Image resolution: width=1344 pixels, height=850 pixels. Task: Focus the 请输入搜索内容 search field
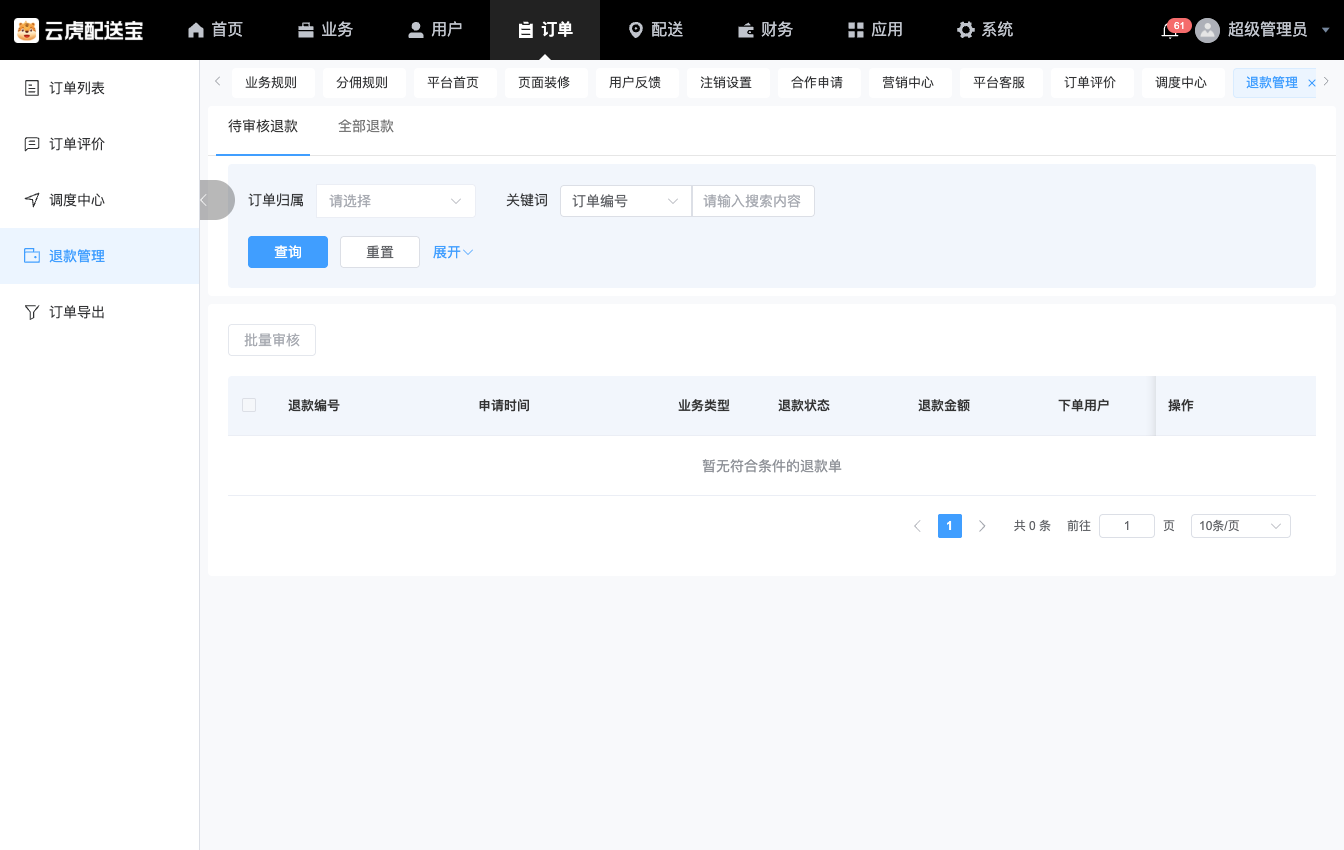753,201
